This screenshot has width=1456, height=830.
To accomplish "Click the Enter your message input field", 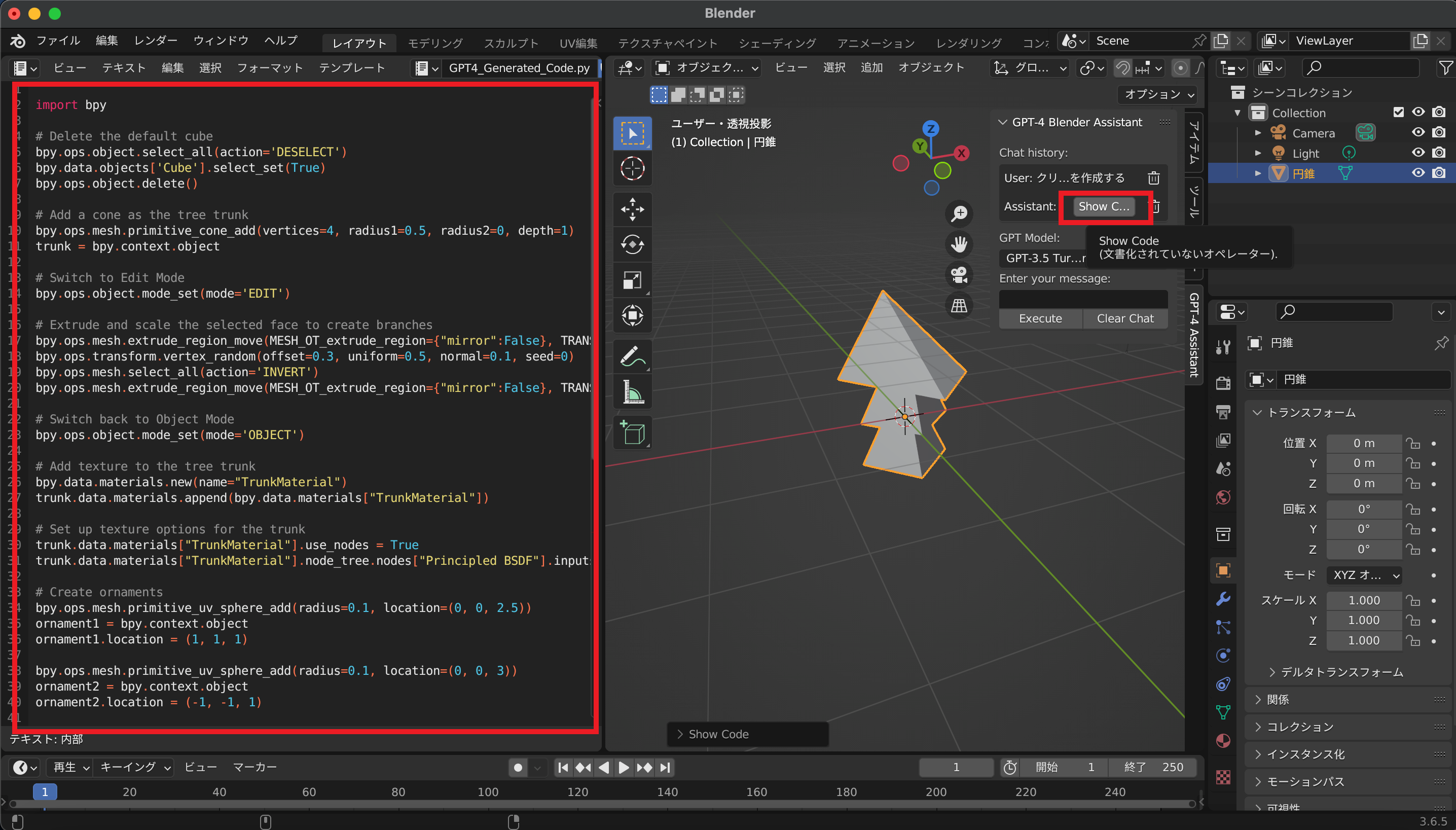I will tap(1082, 298).
